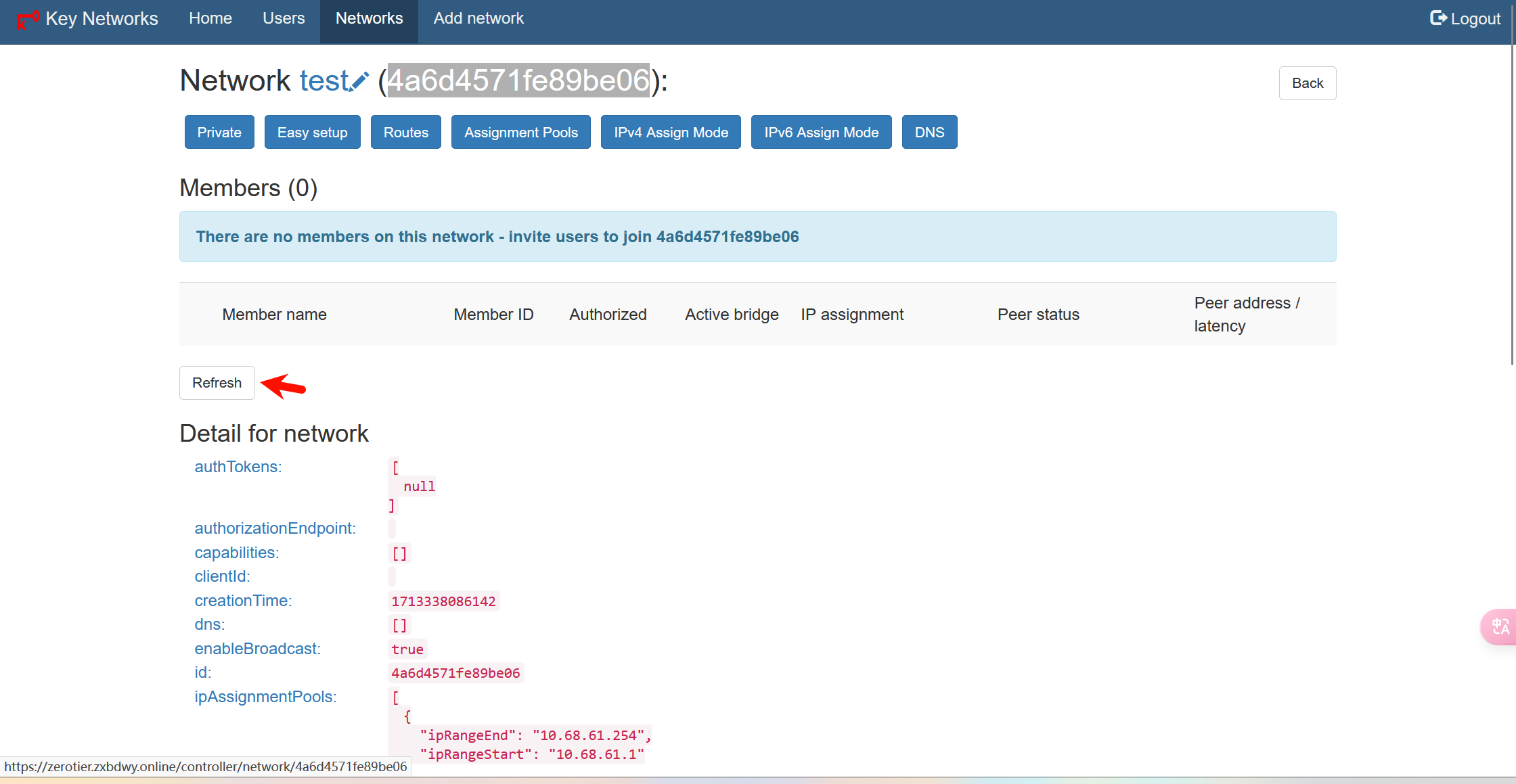Click the test network name link

(x=324, y=81)
